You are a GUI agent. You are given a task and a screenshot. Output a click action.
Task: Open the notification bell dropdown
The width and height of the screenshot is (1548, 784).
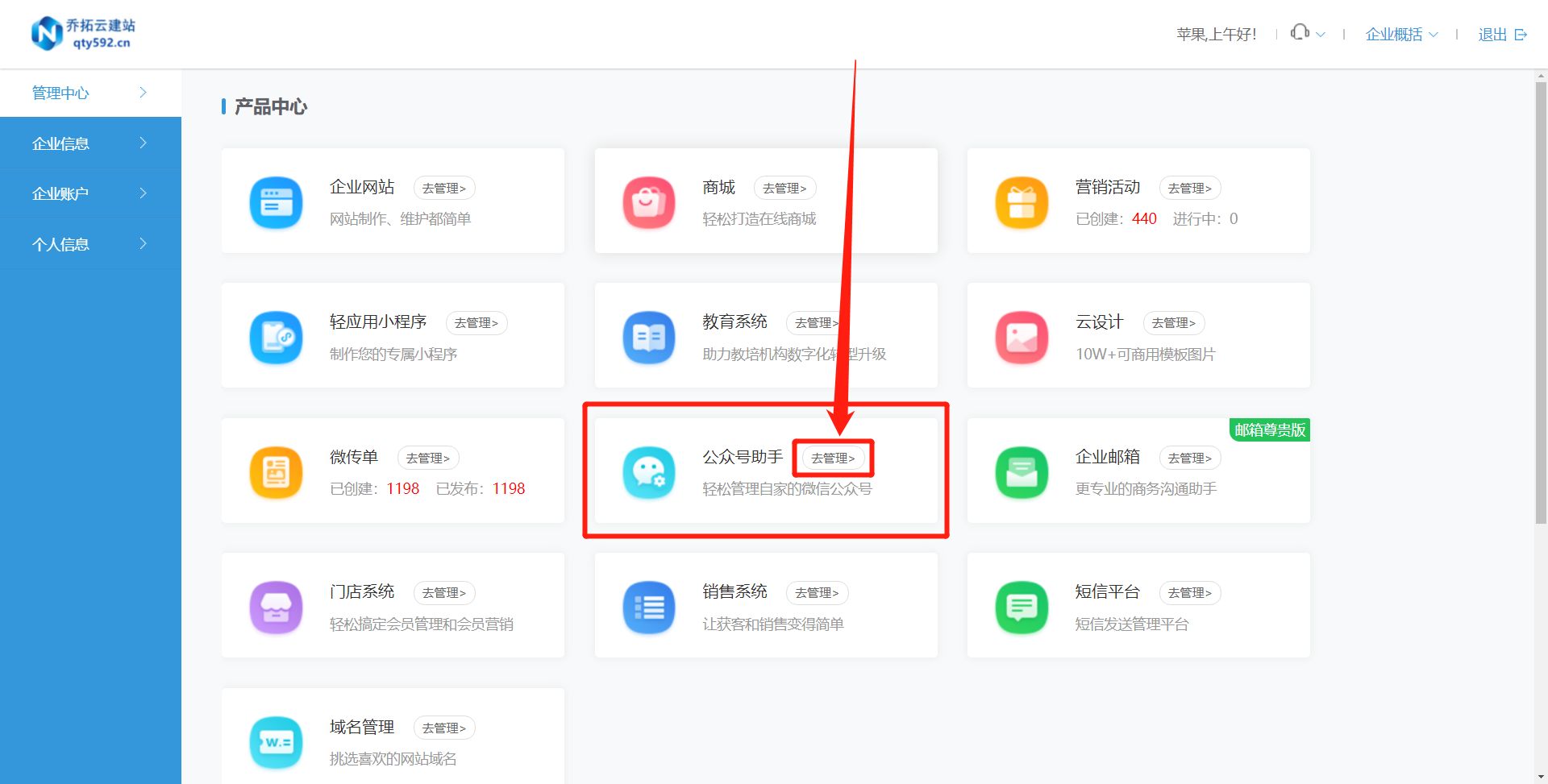(x=1306, y=33)
